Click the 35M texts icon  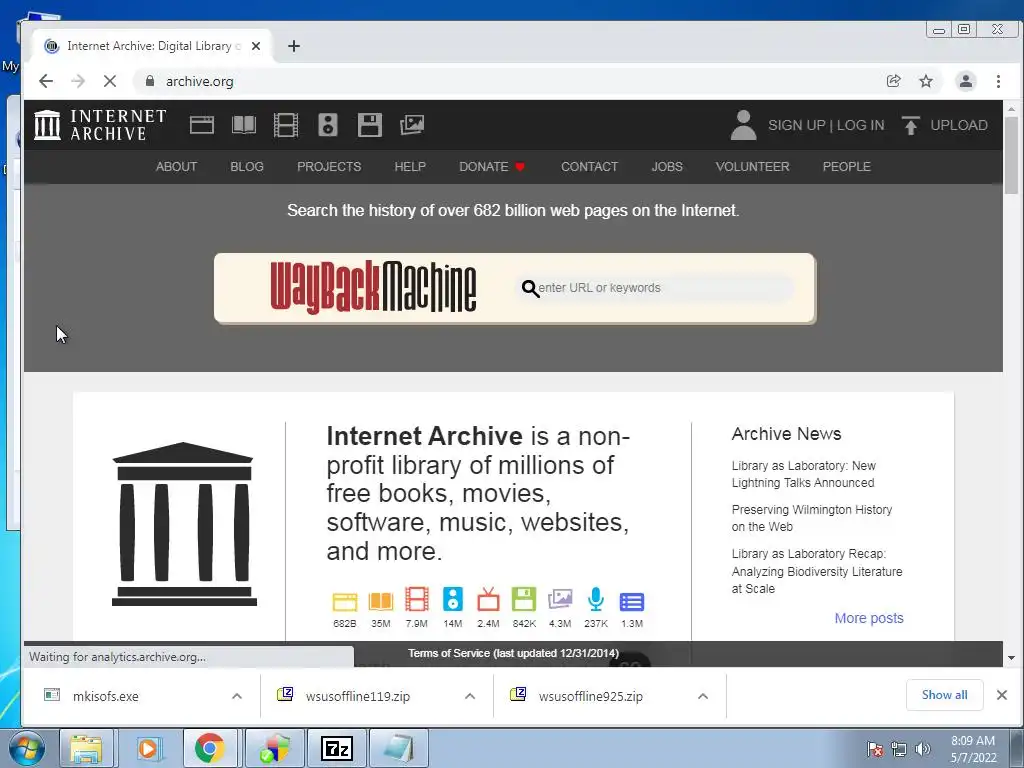tap(381, 601)
